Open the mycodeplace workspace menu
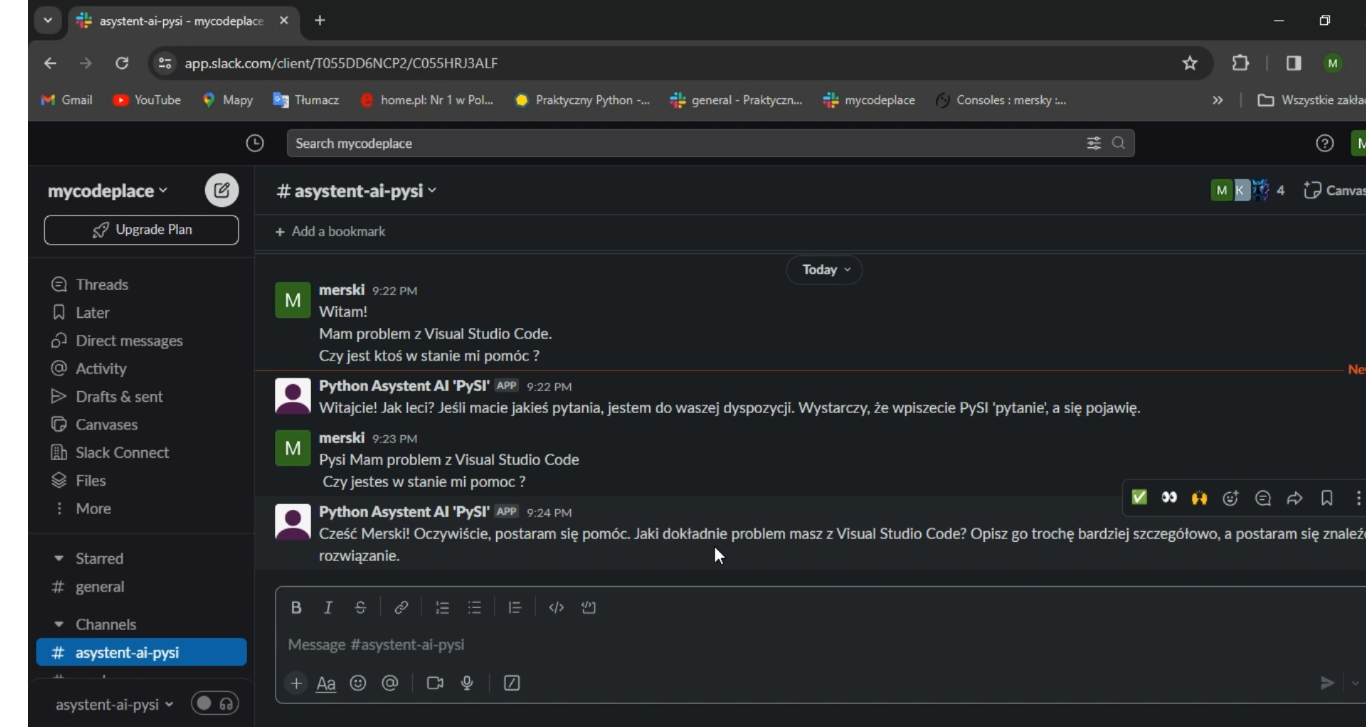The image size is (1366, 727). click(x=108, y=190)
